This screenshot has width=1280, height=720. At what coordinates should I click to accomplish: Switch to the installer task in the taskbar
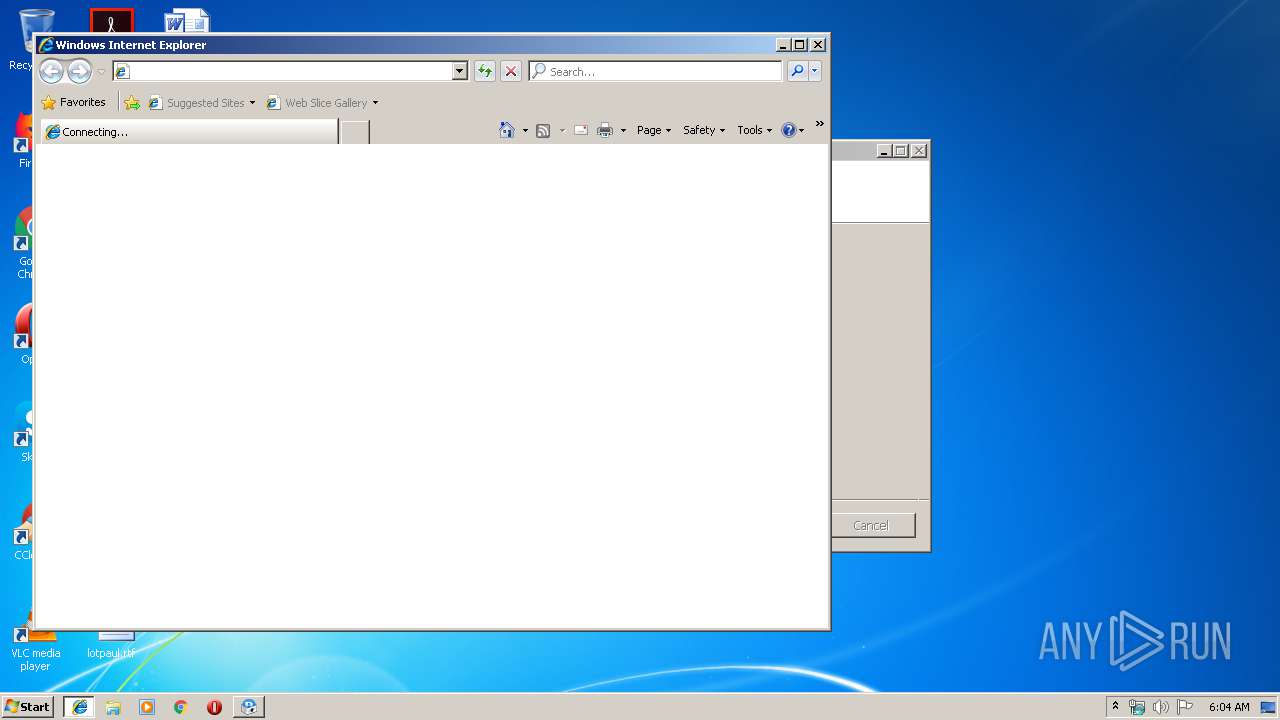click(249, 706)
